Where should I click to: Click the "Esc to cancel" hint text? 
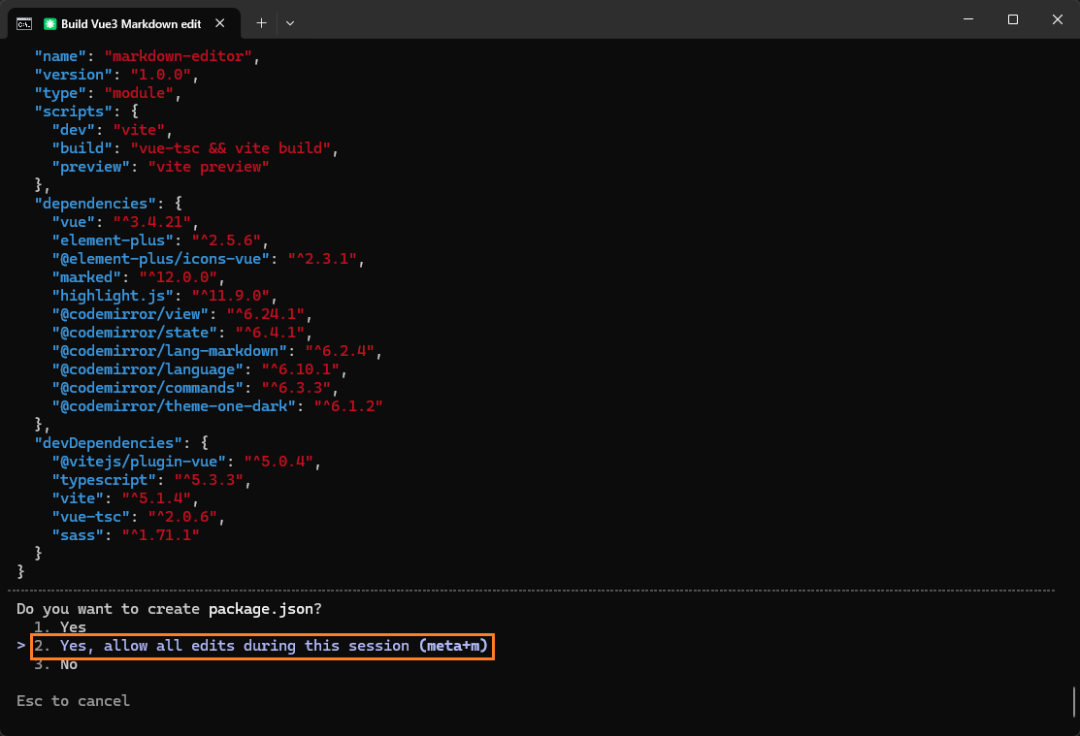[73, 701]
